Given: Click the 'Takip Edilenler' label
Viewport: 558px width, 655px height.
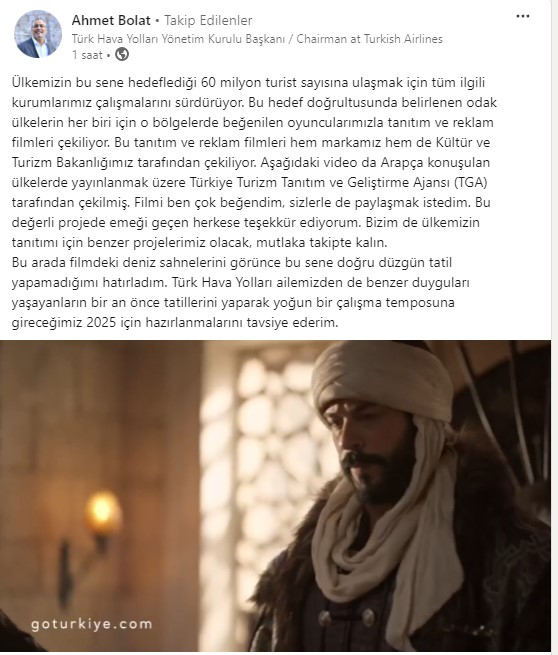Looking at the screenshot, I should 208,20.
